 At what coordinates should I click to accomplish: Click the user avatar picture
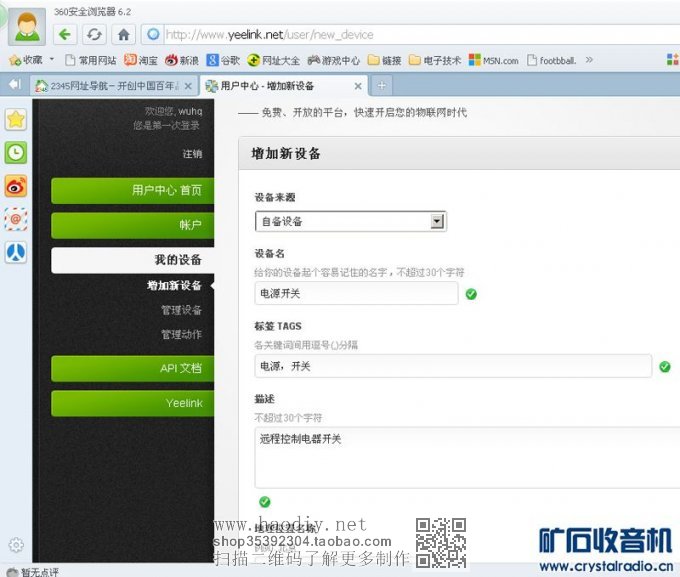(x=23, y=24)
